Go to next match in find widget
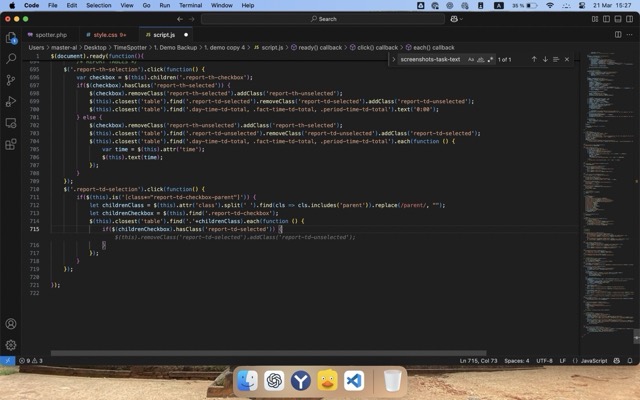The width and height of the screenshot is (640, 400). coord(545,59)
